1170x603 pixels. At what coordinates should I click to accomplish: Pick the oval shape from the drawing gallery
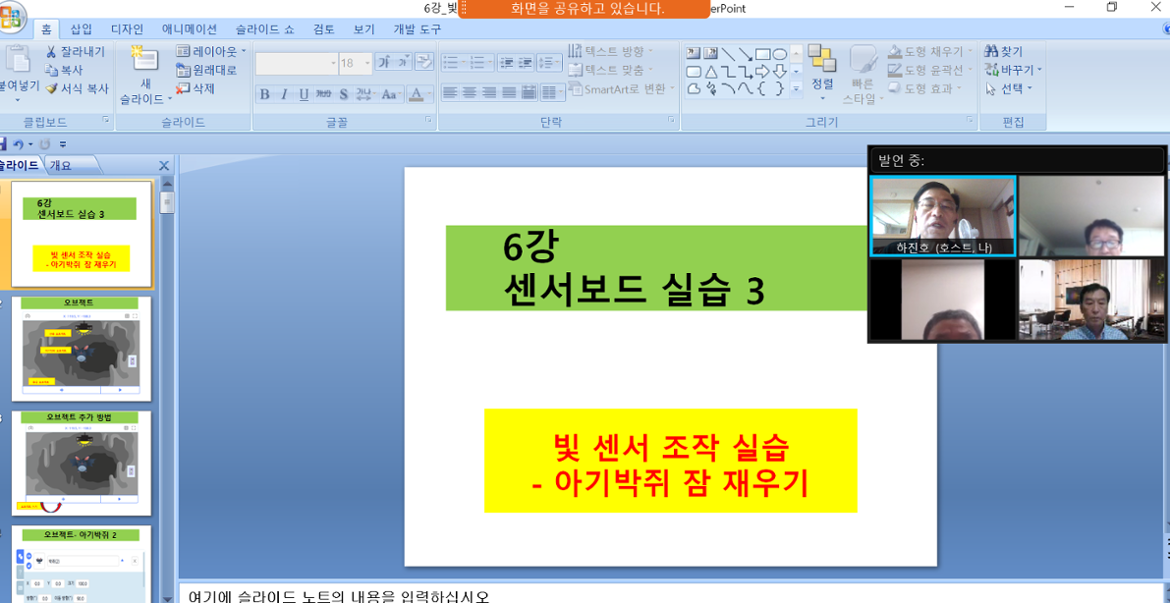pos(780,54)
